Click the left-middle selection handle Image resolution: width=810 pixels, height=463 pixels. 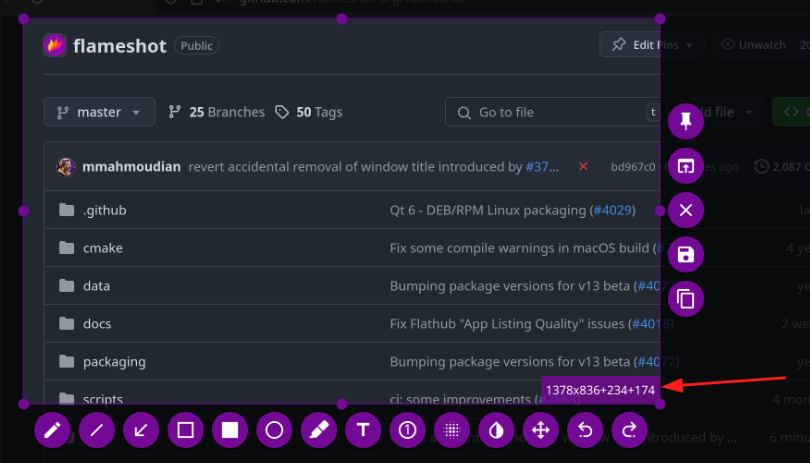pyautogui.click(x=24, y=211)
